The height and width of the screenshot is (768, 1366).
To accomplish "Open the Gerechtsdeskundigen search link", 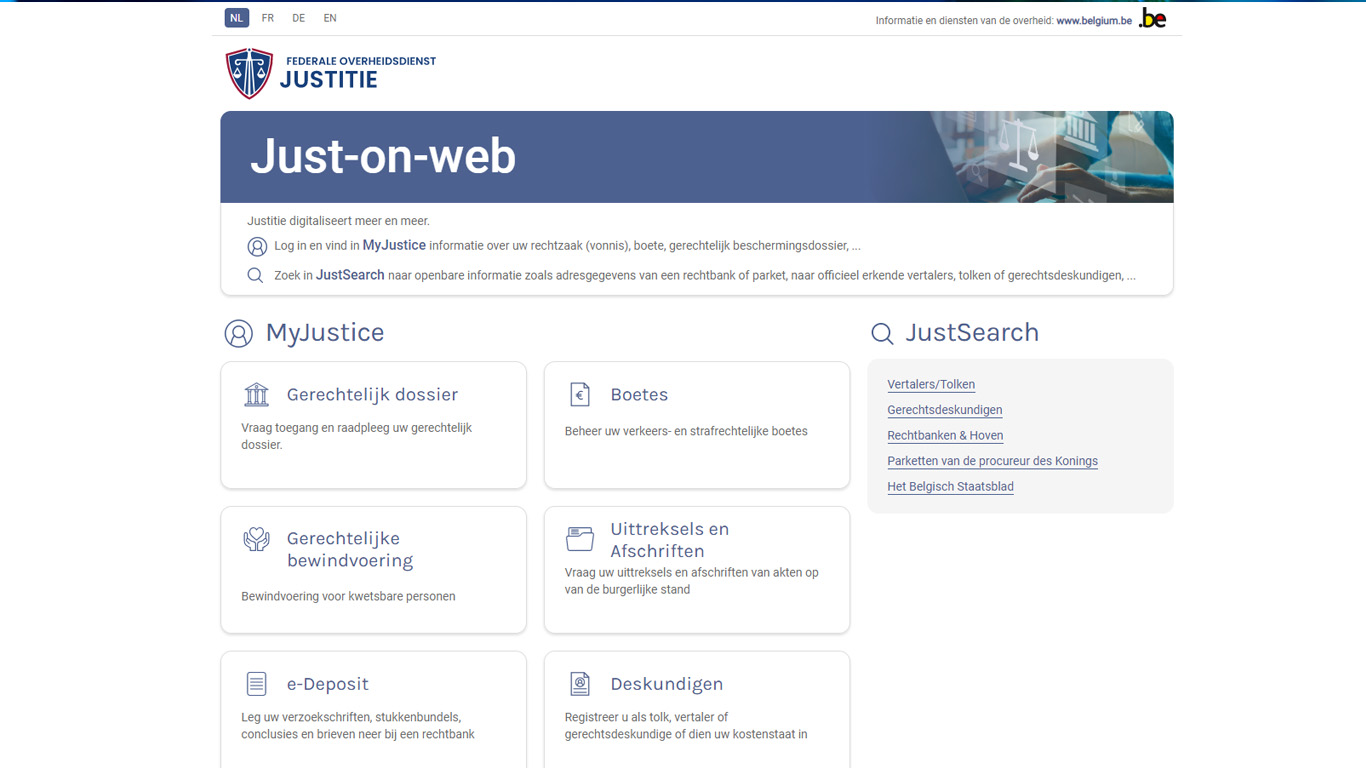I will tap(944, 410).
